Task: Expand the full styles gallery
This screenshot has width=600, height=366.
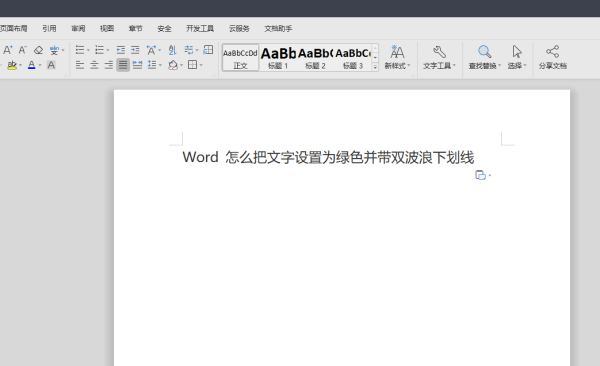Action: point(375,67)
